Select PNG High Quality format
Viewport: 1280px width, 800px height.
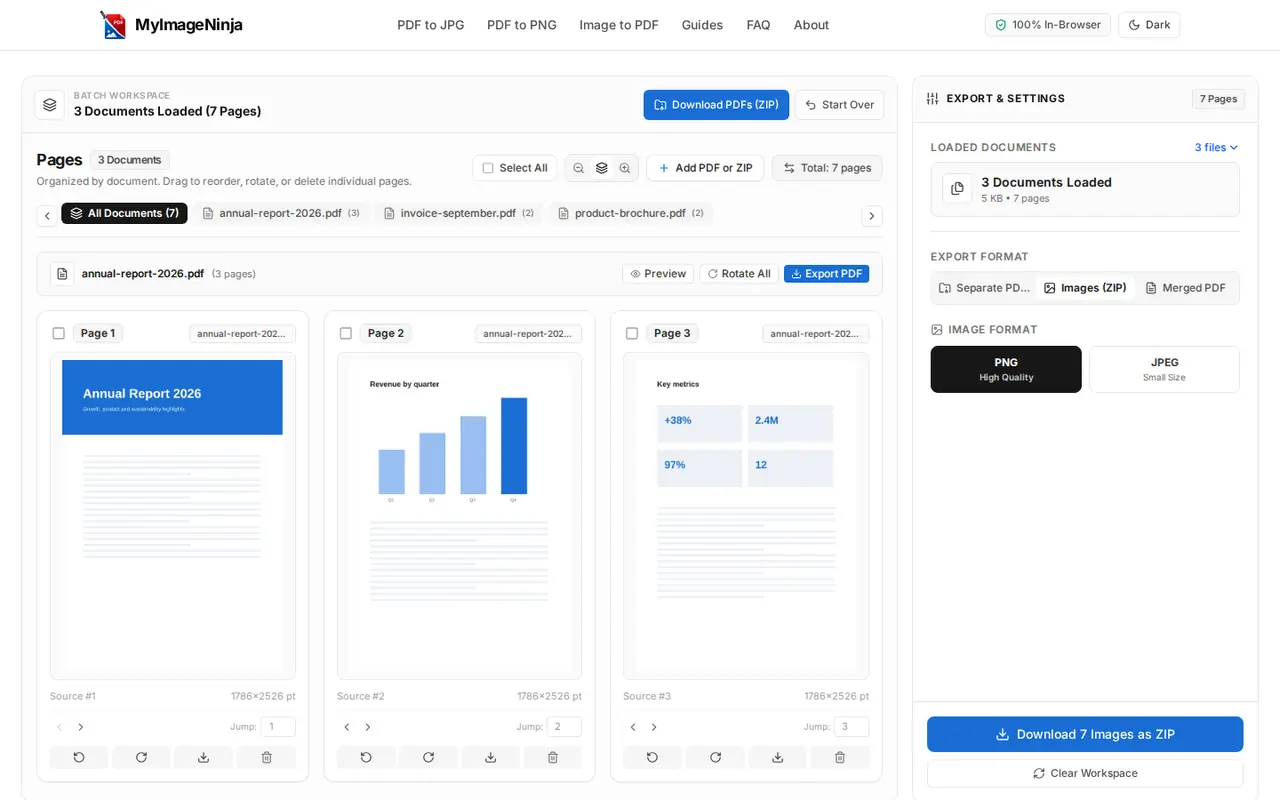(x=1006, y=369)
